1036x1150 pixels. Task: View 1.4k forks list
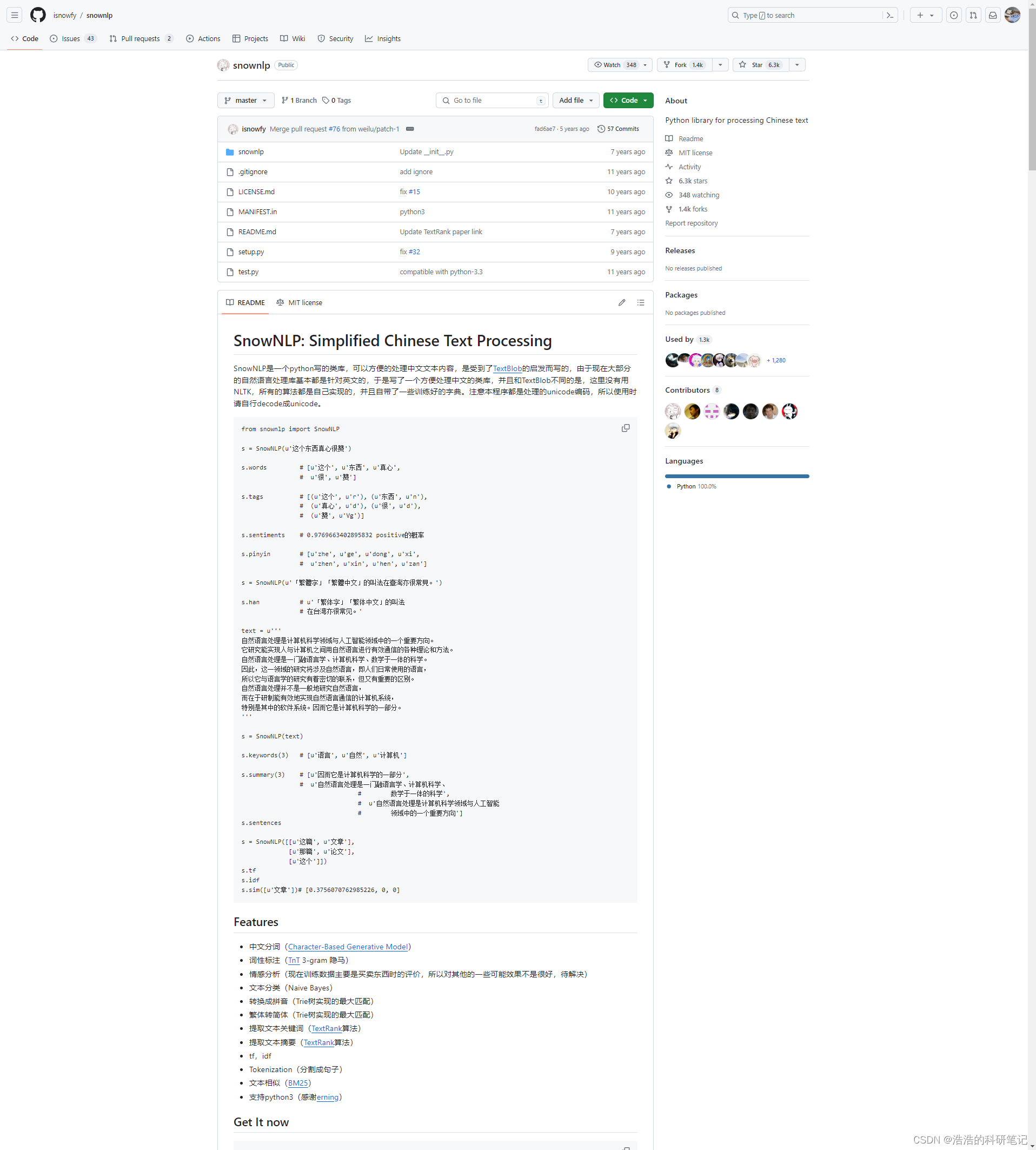coord(693,209)
